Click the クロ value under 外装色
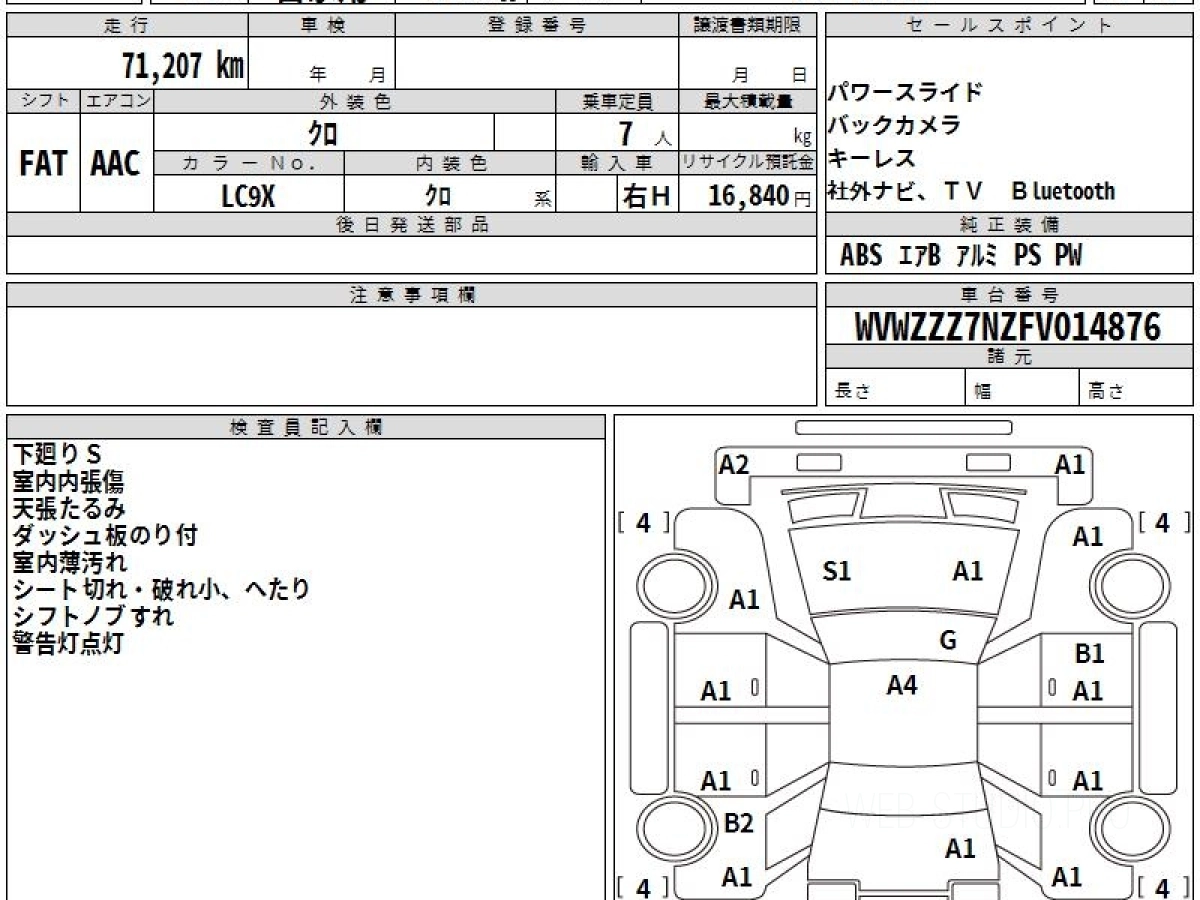The width and height of the screenshot is (1200, 900). [x=325, y=133]
